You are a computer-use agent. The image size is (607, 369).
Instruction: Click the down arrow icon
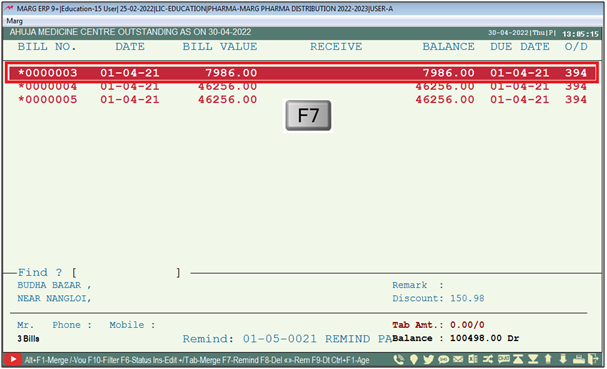(563, 359)
